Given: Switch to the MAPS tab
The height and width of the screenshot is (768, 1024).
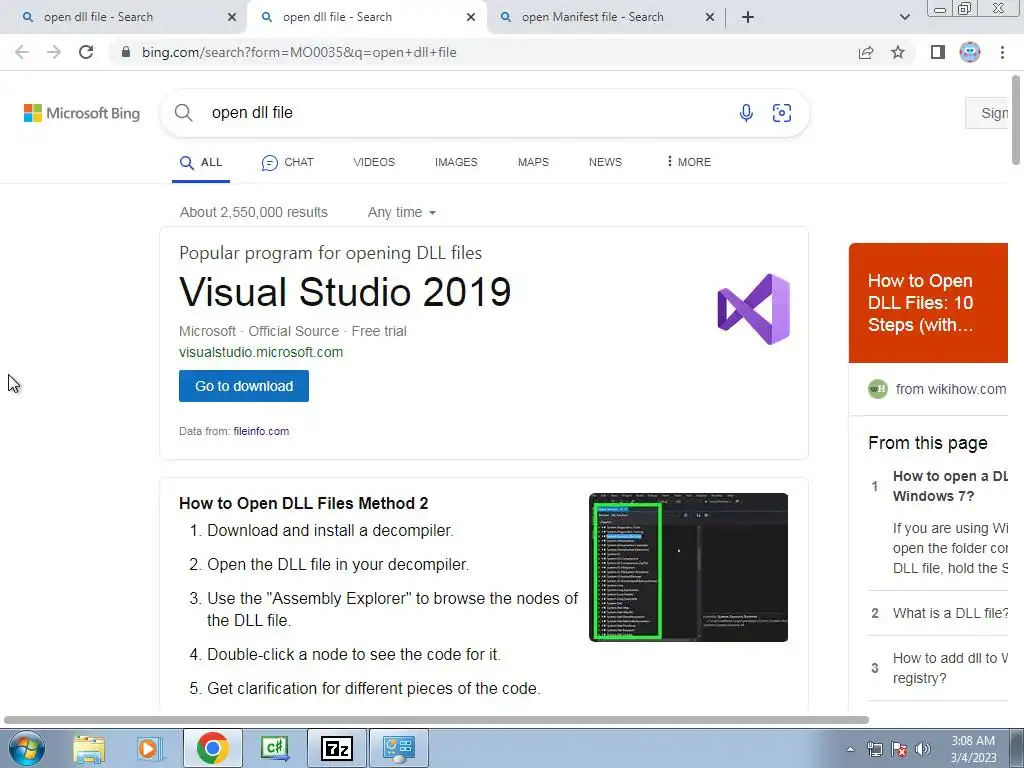Looking at the screenshot, I should click(x=534, y=162).
